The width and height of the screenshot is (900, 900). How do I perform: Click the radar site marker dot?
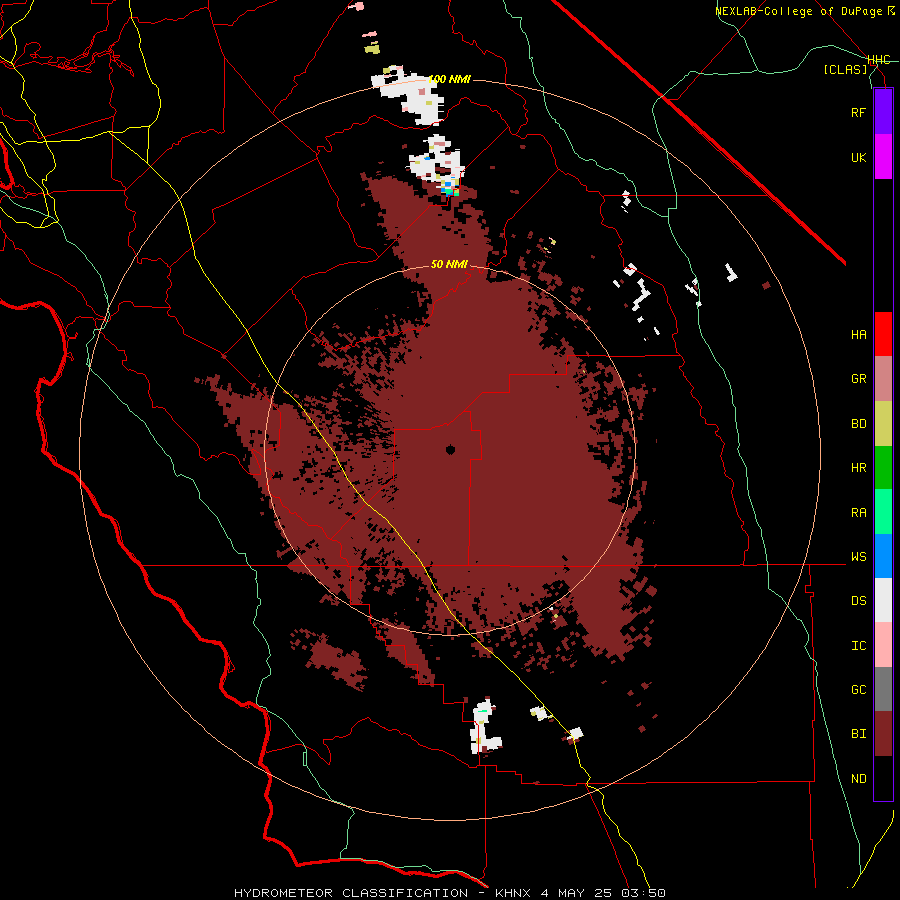[451, 450]
